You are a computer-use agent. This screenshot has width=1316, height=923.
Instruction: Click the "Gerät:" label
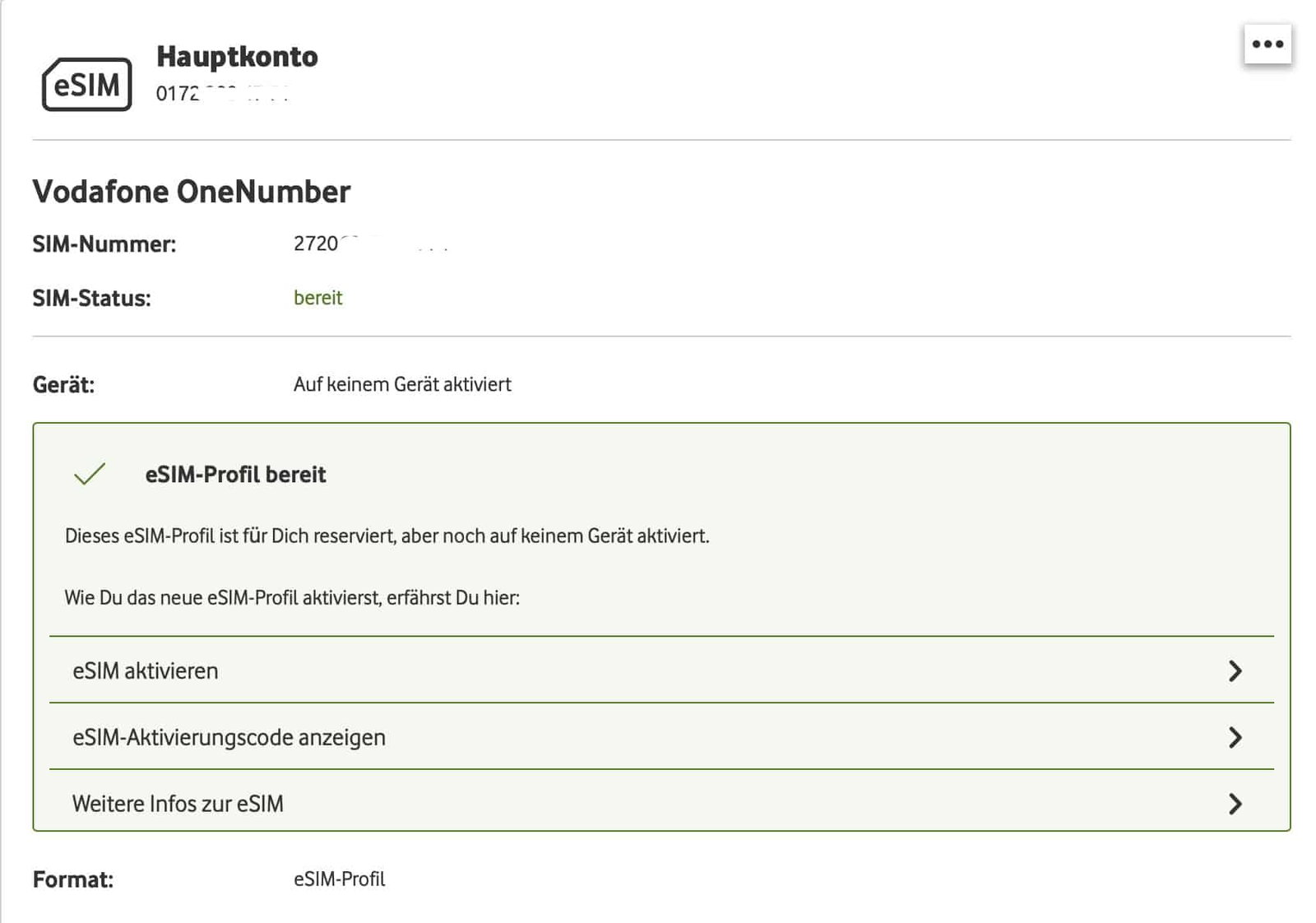pos(63,385)
